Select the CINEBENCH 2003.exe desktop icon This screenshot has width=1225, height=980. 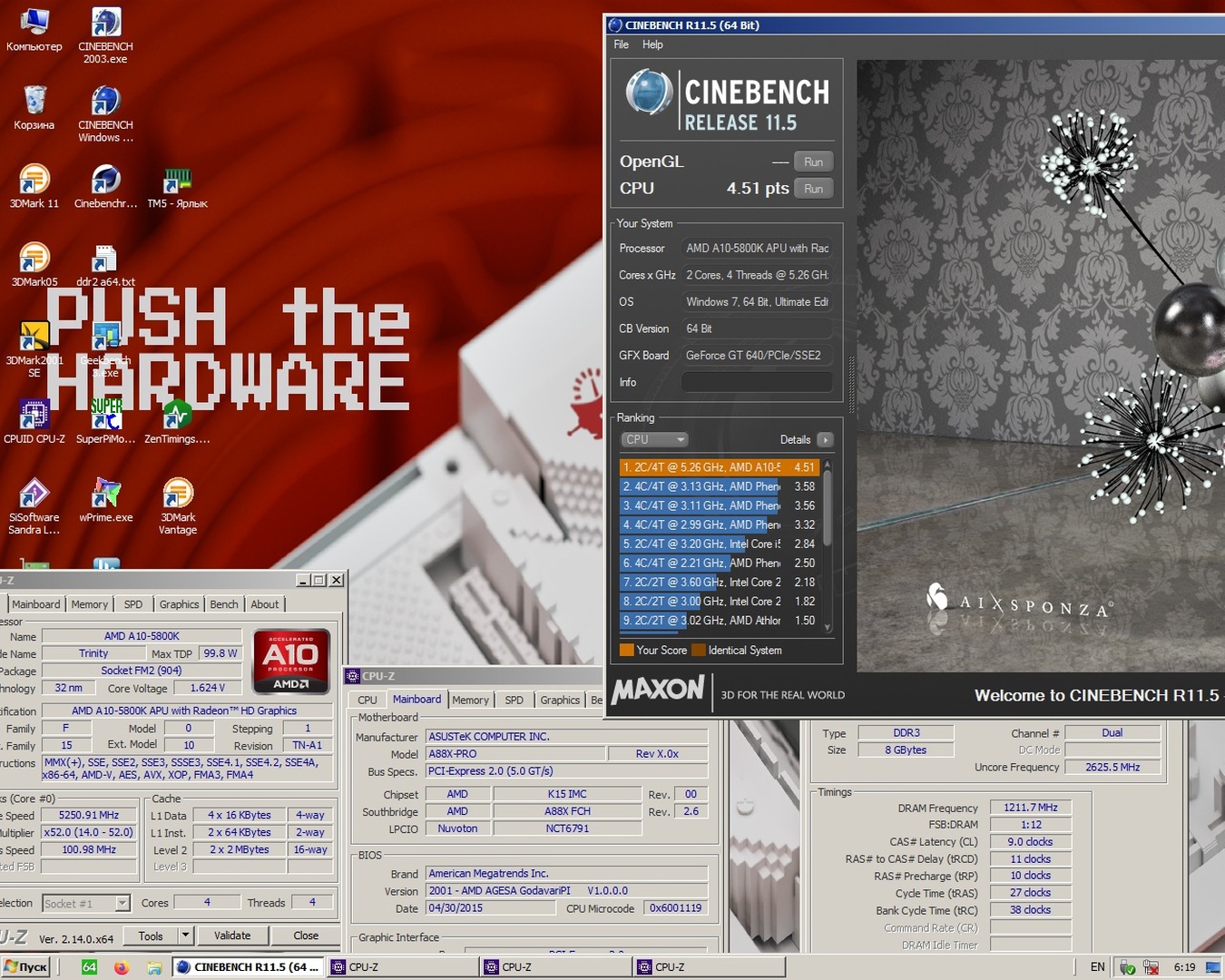click(105, 35)
